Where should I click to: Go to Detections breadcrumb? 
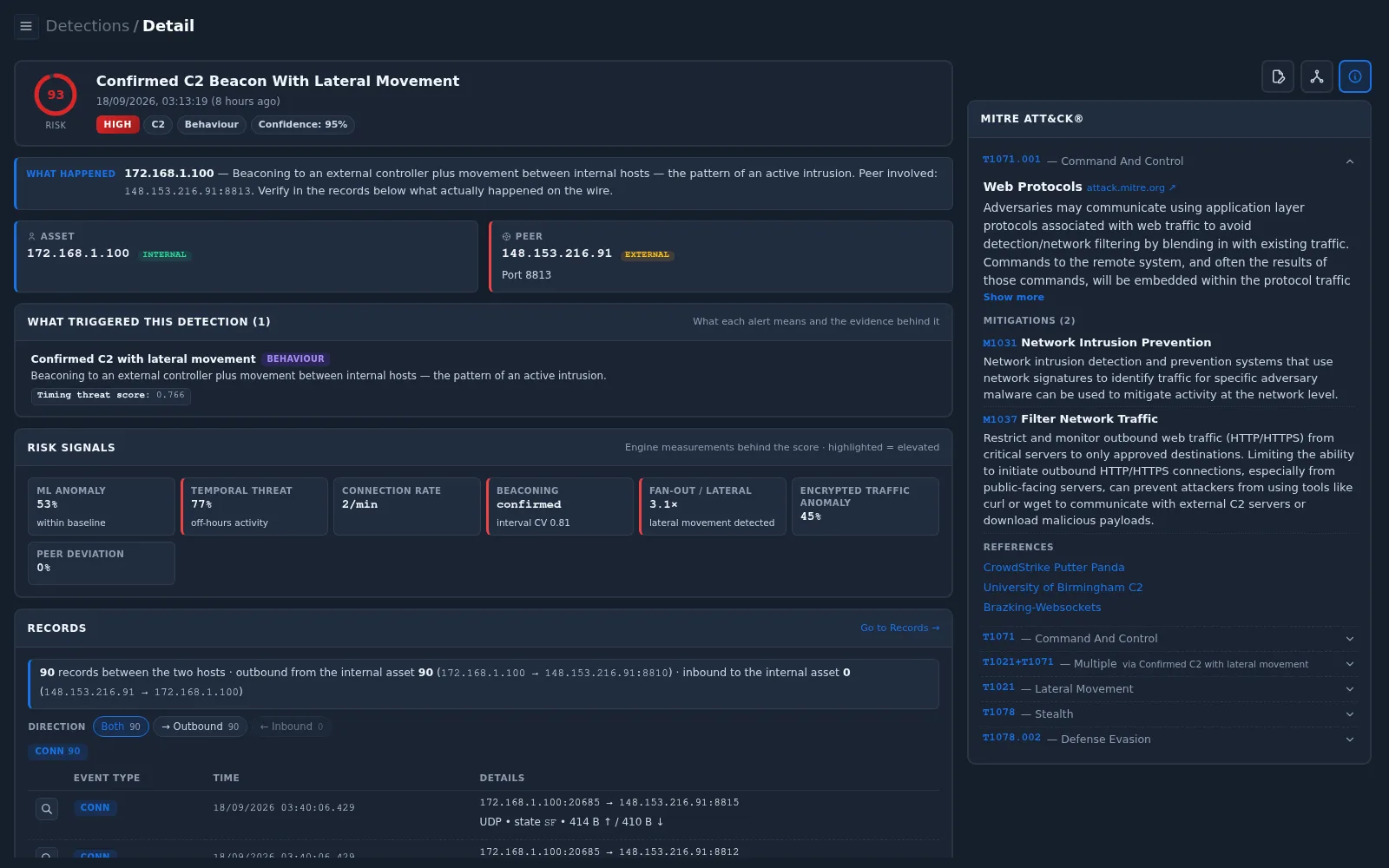coord(87,26)
